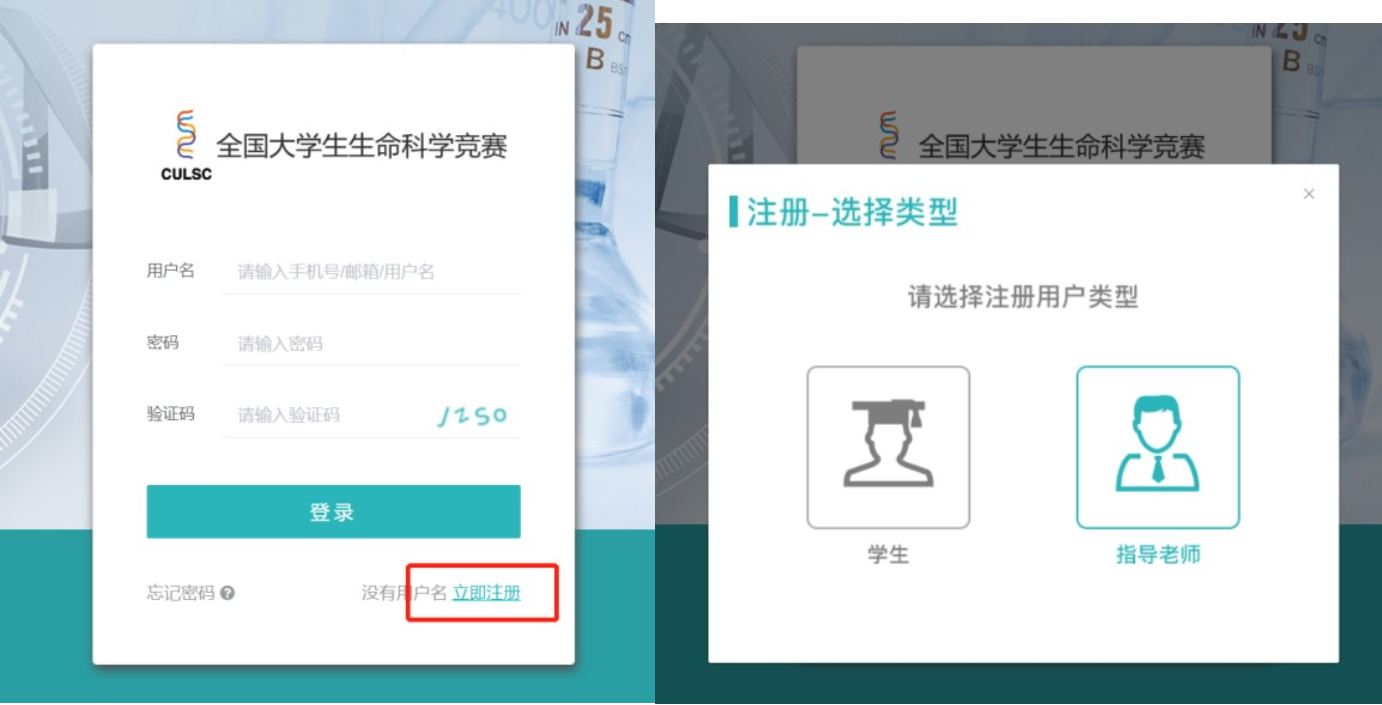Click the 用户名 input field
Image resolution: width=1382 pixels, height=705 pixels.
[371, 272]
